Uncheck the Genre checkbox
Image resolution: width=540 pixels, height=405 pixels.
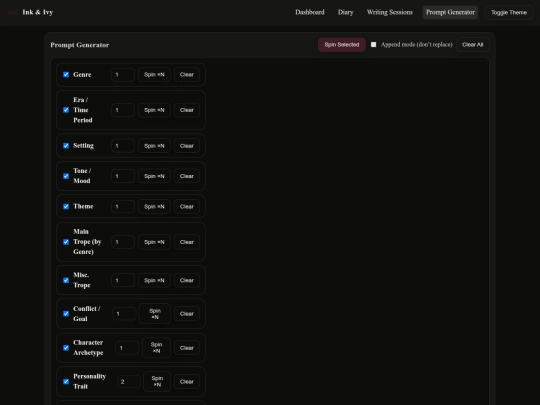66,75
